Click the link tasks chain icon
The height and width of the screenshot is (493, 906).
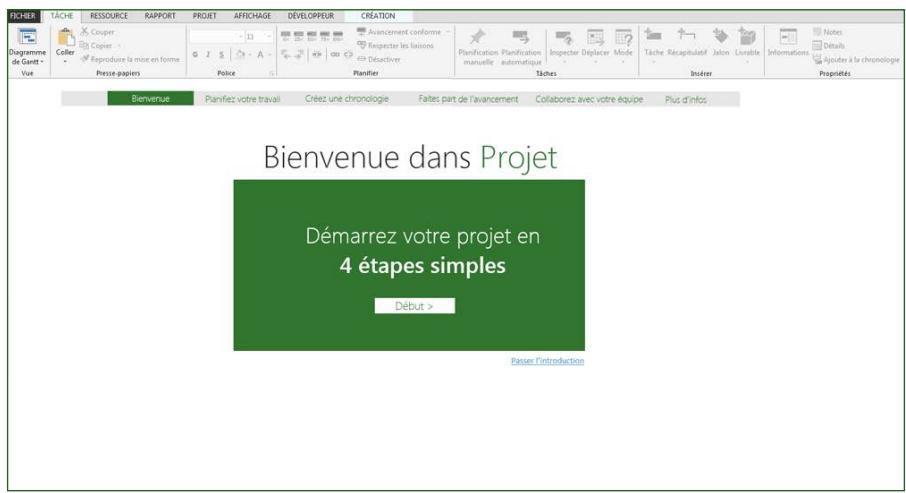[x=335, y=54]
